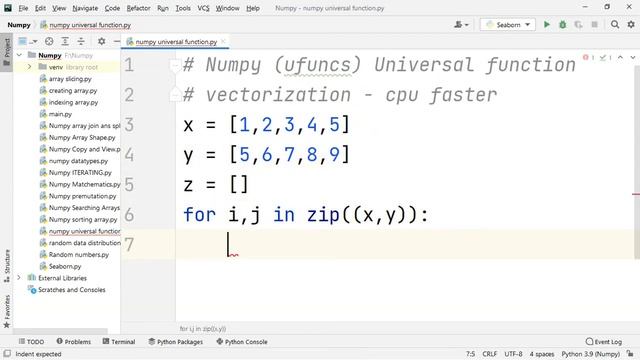Screen dimensions: 640x360
Task: Toggle tool window bars icon in status bar corner
Action: [7, 354]
